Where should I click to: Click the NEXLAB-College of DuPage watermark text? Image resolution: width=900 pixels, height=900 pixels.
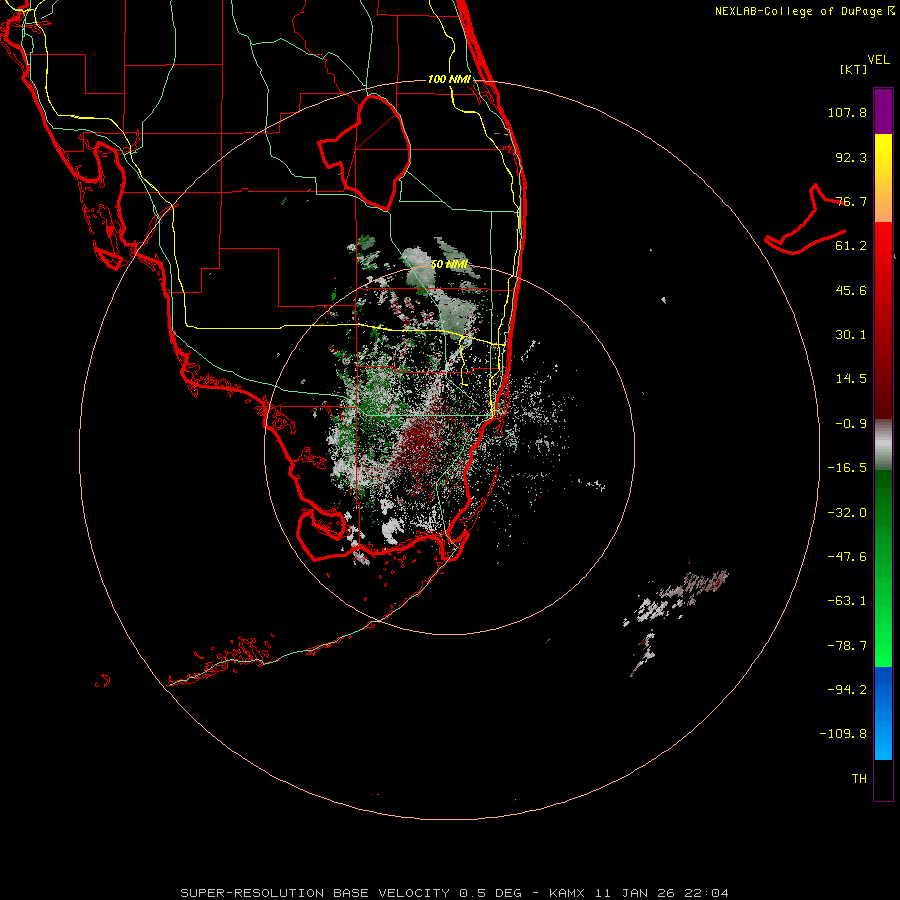click(x=804, y=11)
